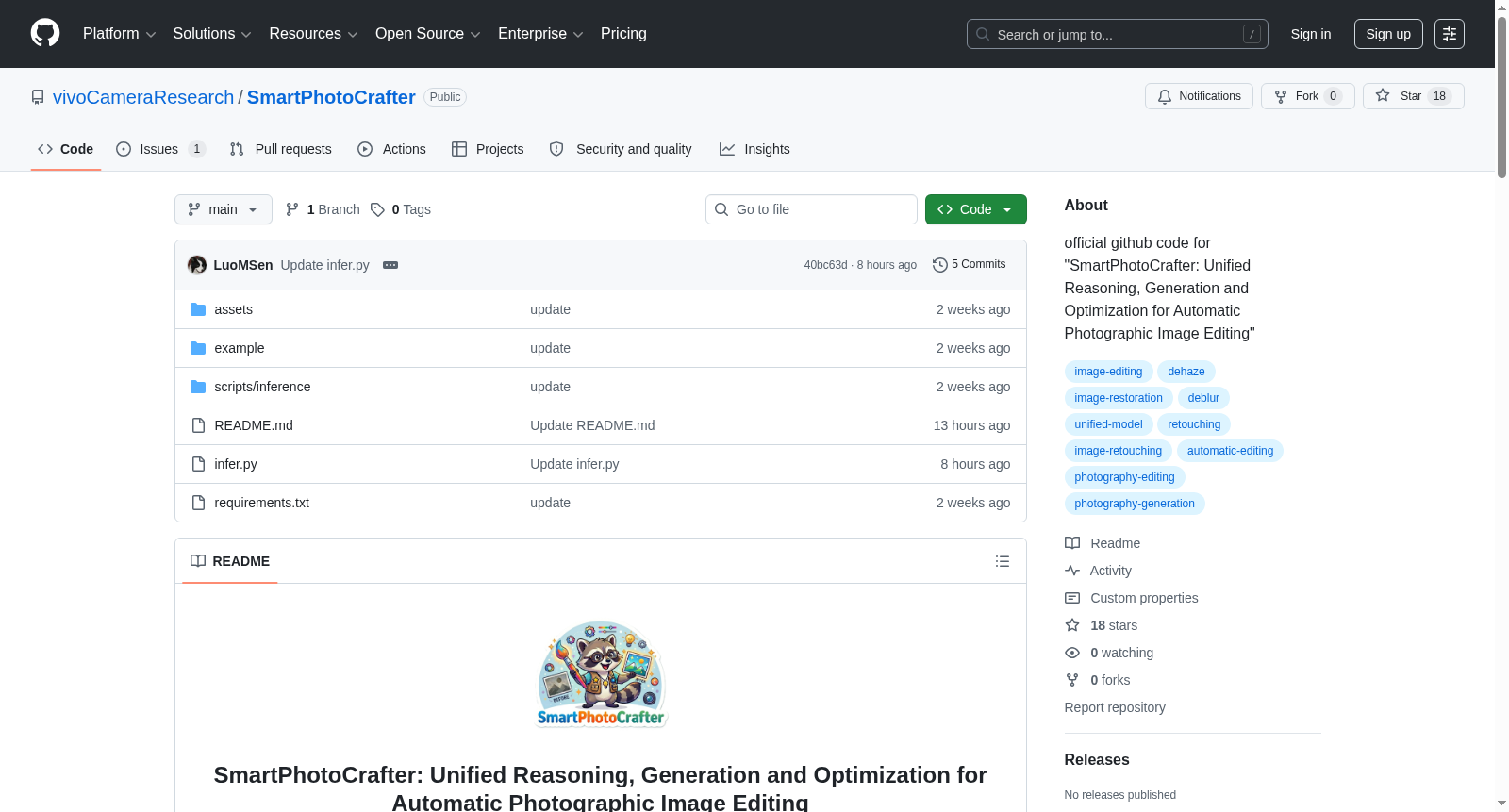The image size is (1509, 812).
Task: Open the requirements.txt file
Action: point(261,503)
